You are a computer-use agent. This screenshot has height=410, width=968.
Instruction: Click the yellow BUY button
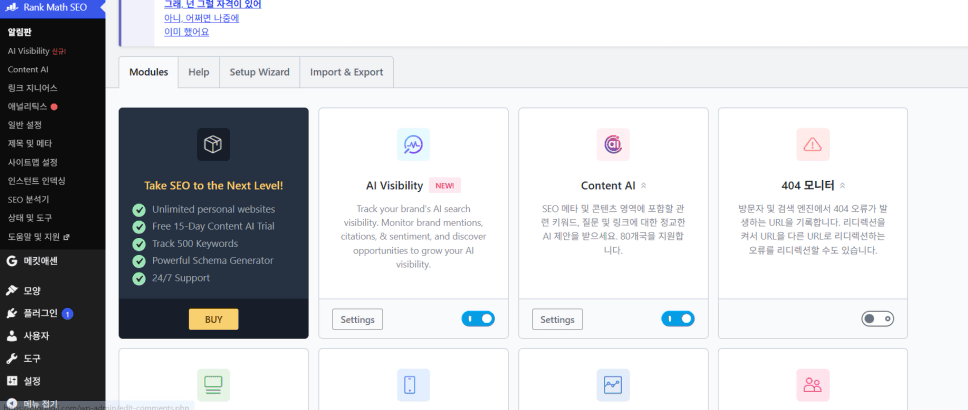213,319
